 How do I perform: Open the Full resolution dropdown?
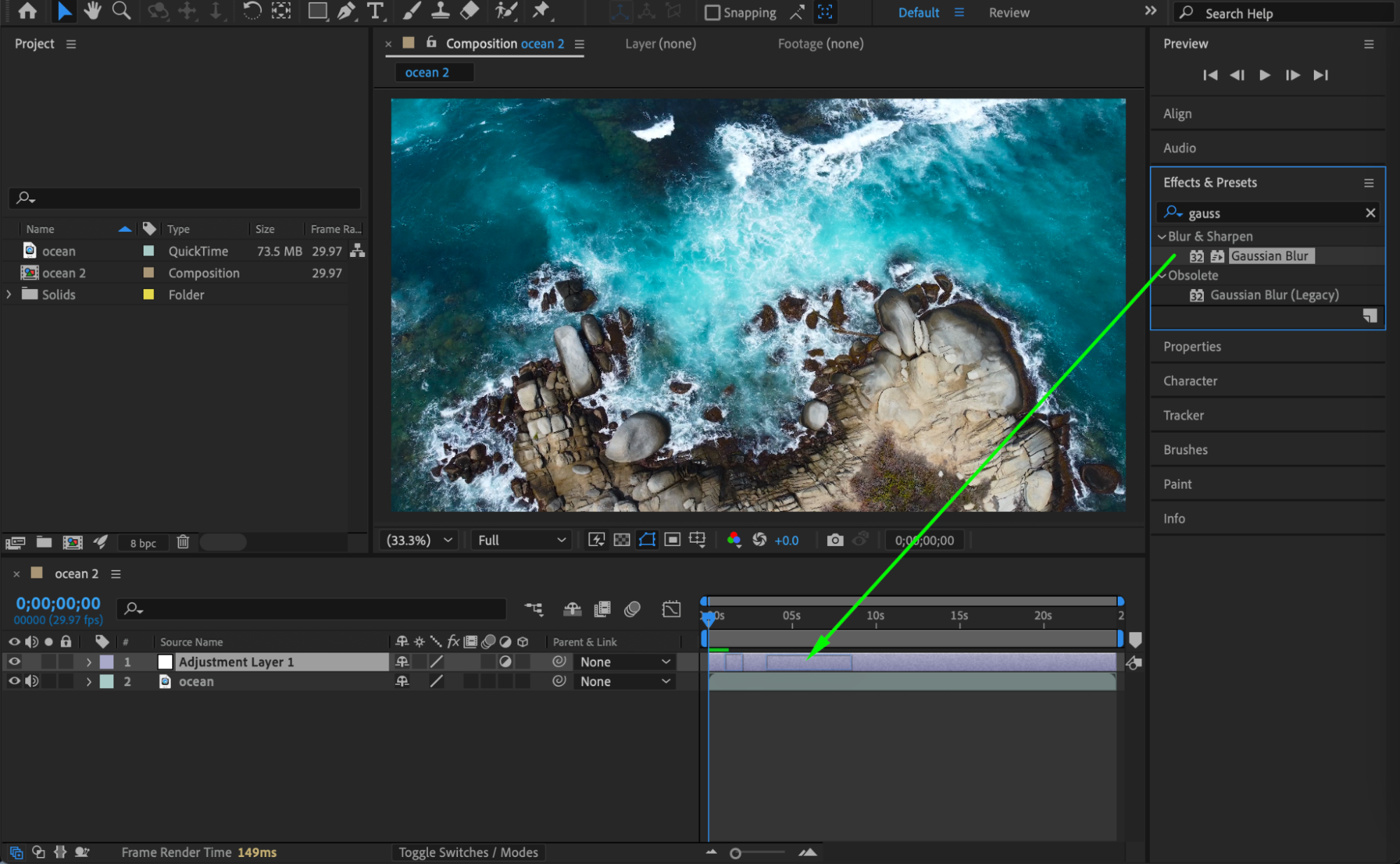(x=521, y=540)
